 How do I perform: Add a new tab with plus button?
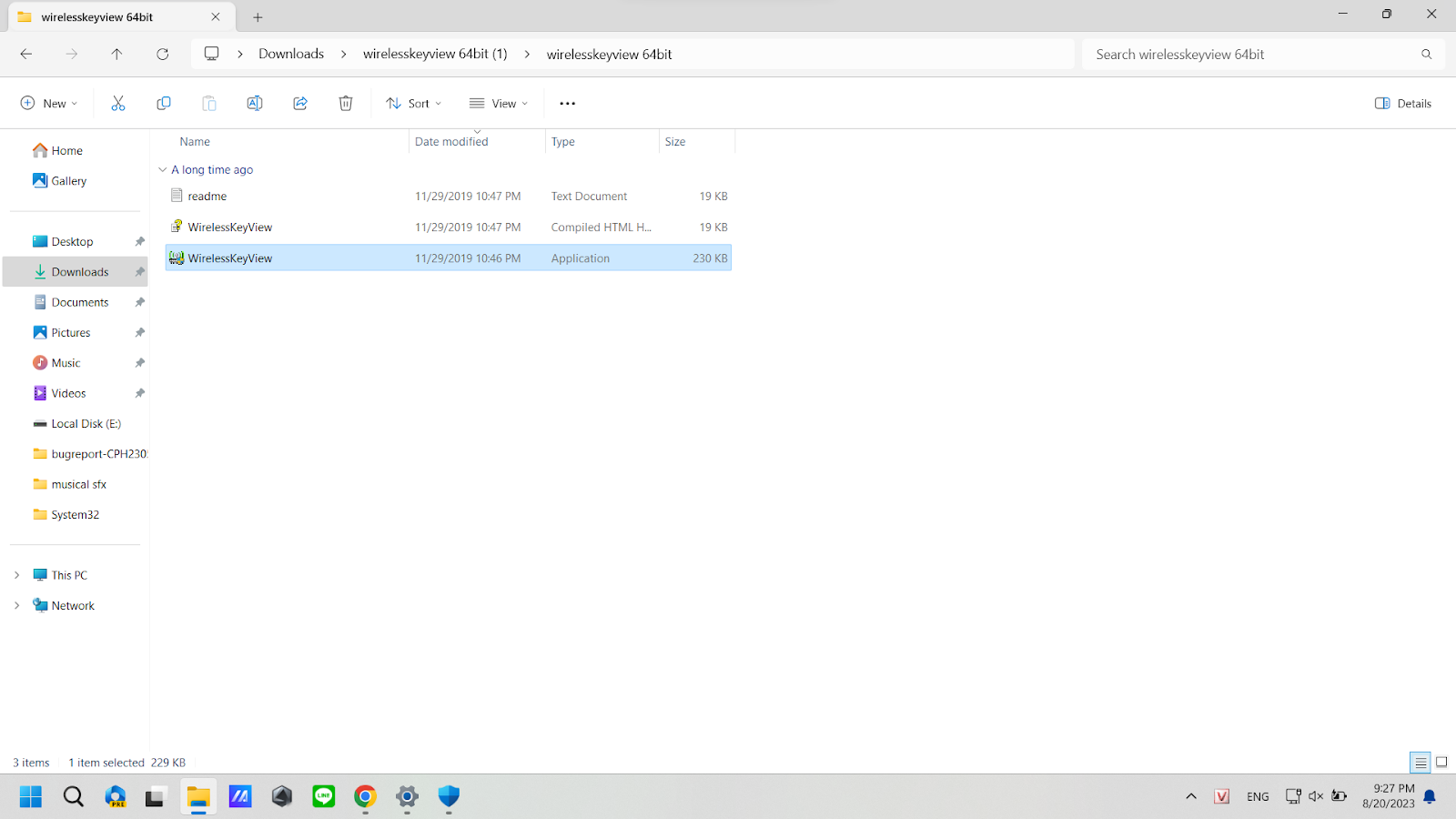(x=258, y=17)
